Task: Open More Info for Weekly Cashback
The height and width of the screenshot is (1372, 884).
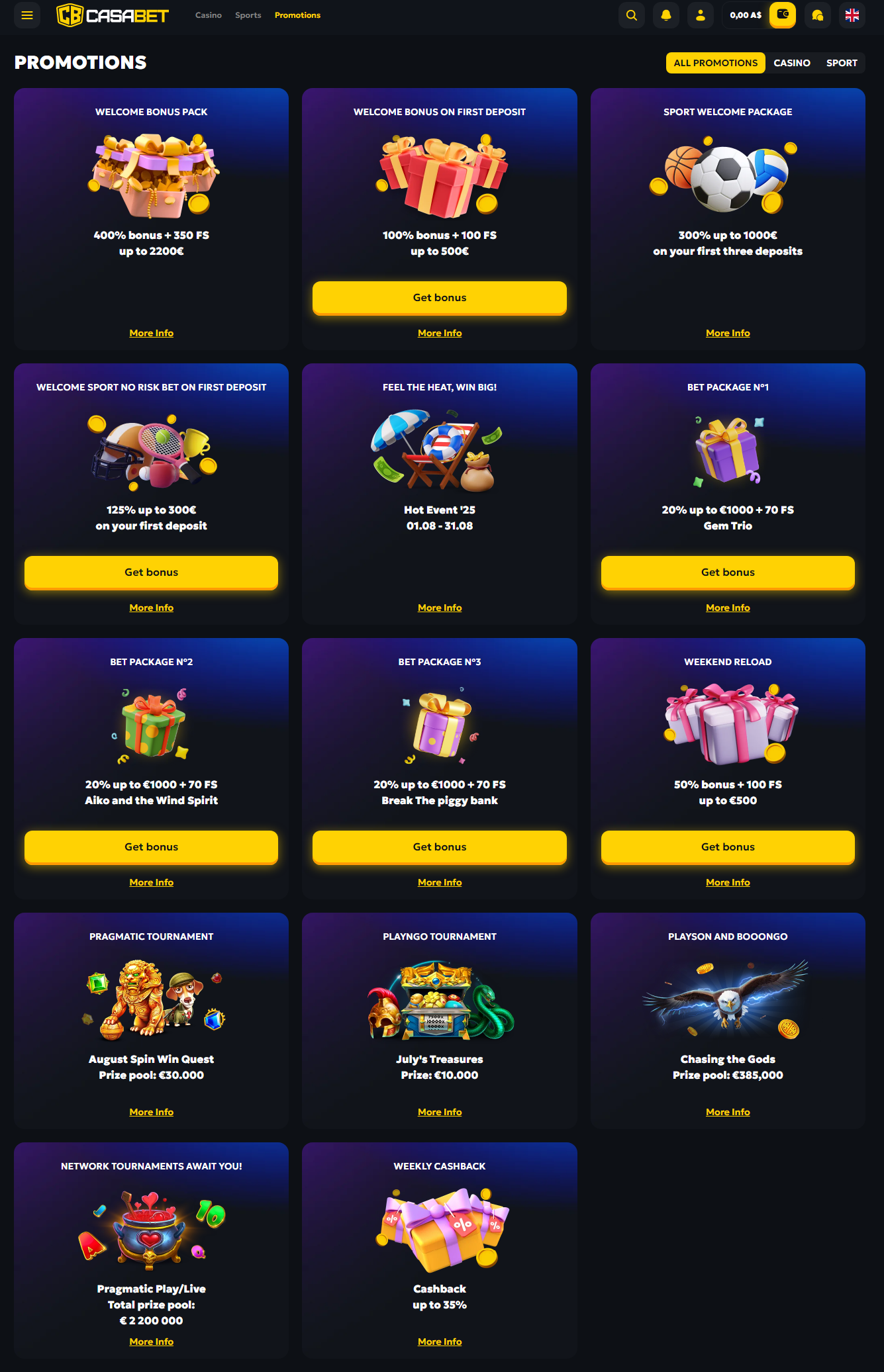Action: coord(440,1342)
